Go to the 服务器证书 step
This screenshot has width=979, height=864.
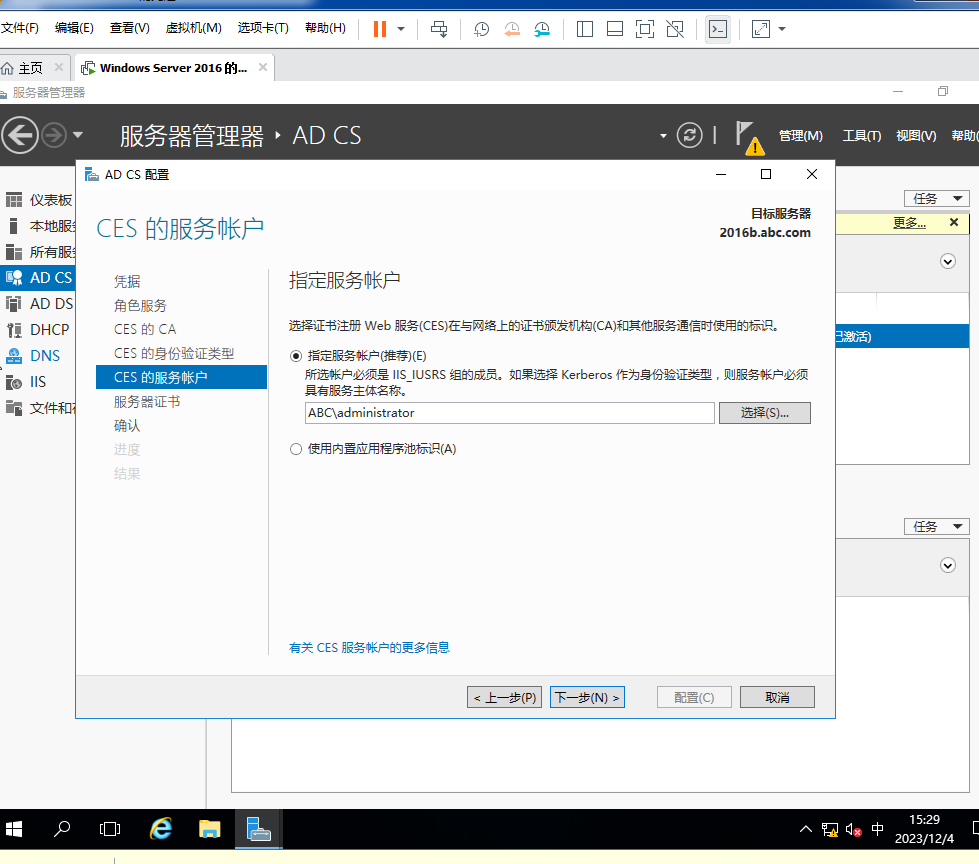tap(147, 401)
